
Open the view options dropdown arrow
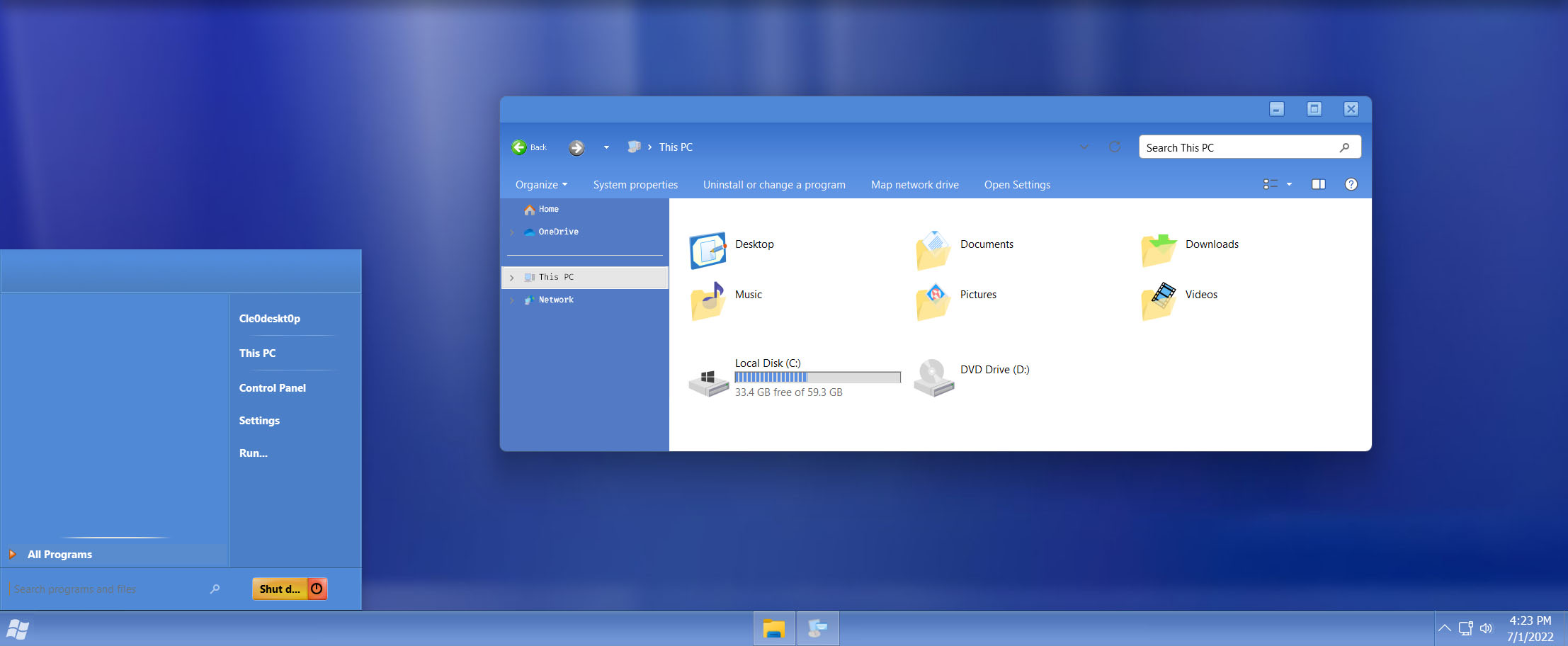[x=1289, y=184]
